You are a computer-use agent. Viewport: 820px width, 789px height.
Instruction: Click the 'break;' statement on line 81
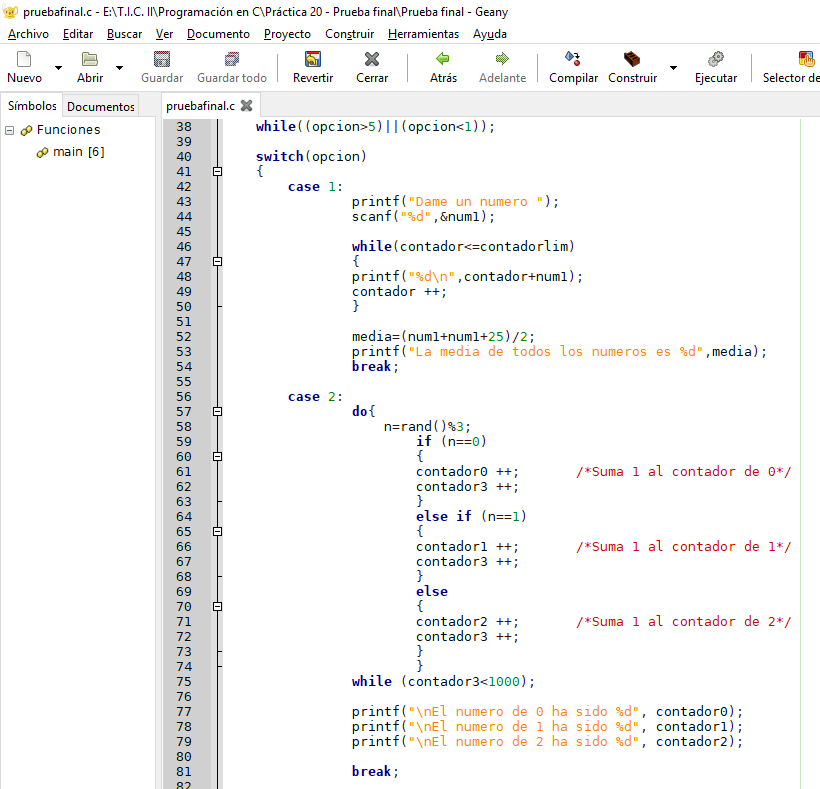(375, 772)
